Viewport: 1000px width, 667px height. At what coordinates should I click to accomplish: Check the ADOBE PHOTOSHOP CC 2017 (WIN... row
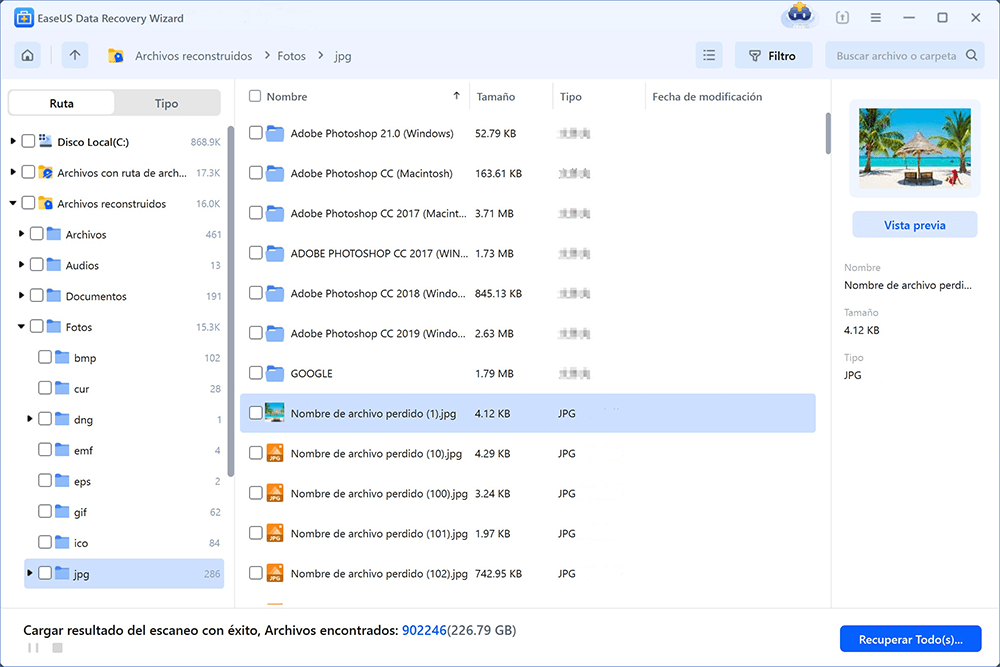click(256, 253)
